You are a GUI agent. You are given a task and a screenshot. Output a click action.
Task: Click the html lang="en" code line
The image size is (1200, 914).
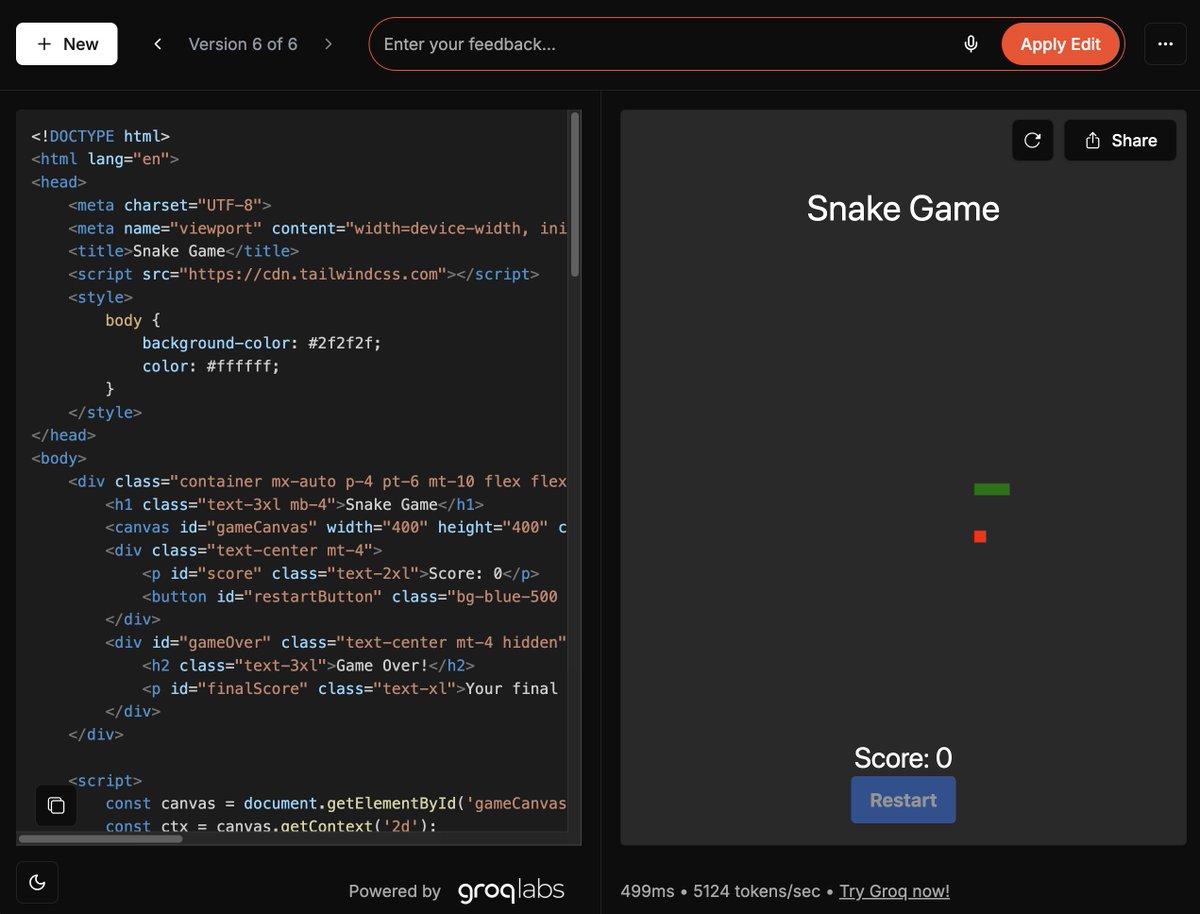pyautogui.click(x=105, y=159)
